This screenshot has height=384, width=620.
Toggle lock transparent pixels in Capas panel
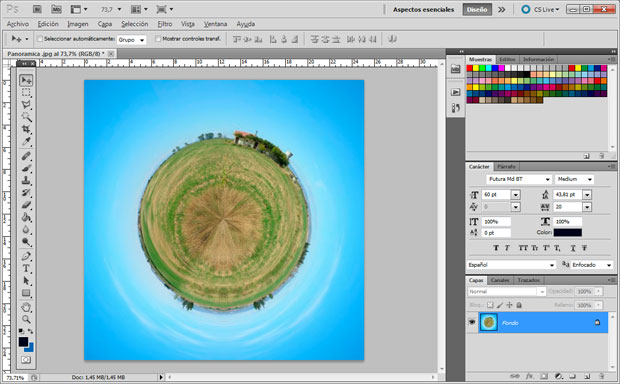[x=490, y=305]
